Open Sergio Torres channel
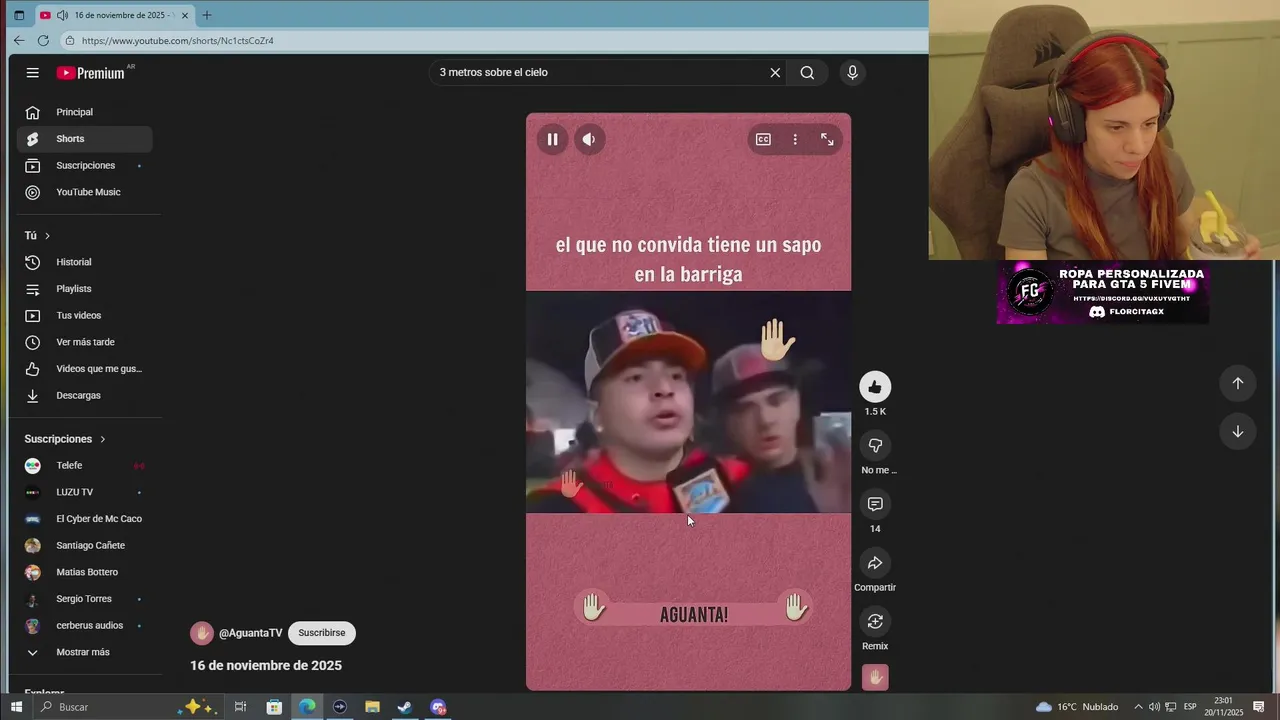The height and width of the screenshot is (720, 1280). (x=84, y=599)
